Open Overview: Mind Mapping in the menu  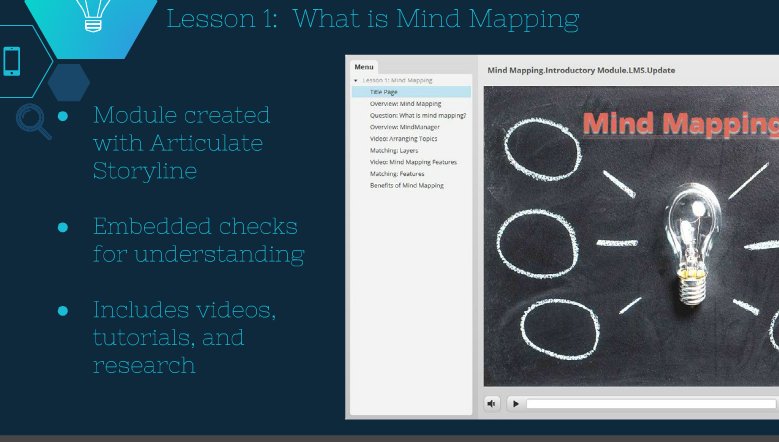(x=405, y=104)
